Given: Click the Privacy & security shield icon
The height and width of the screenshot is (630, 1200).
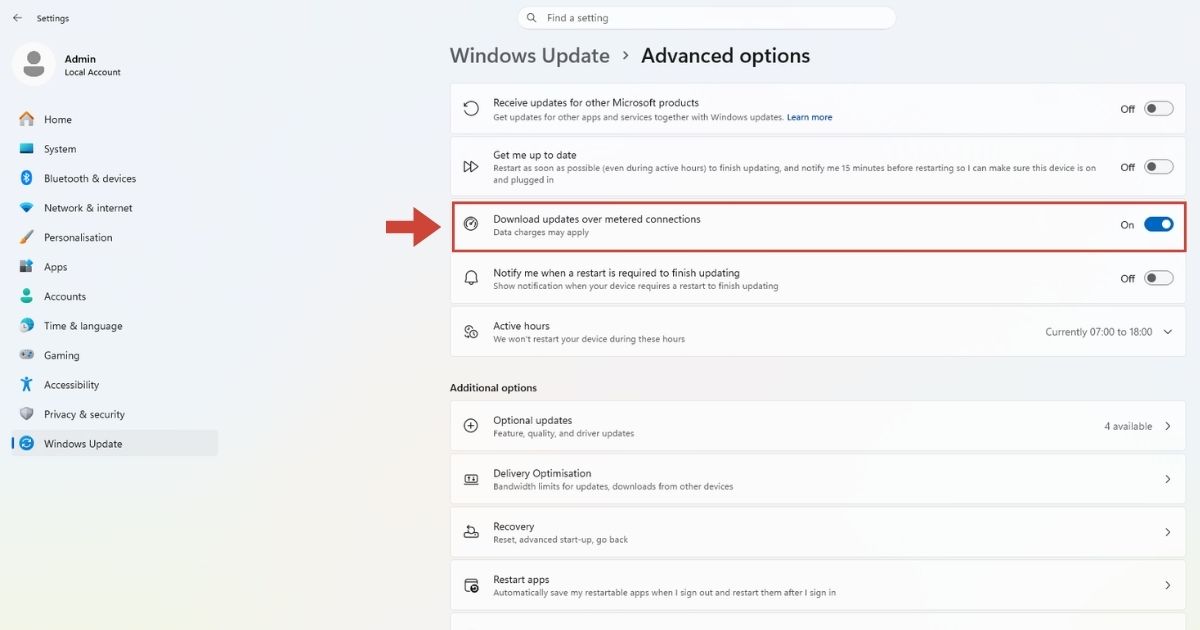Looking at the screenshot, I should click(x=27, y=414).
